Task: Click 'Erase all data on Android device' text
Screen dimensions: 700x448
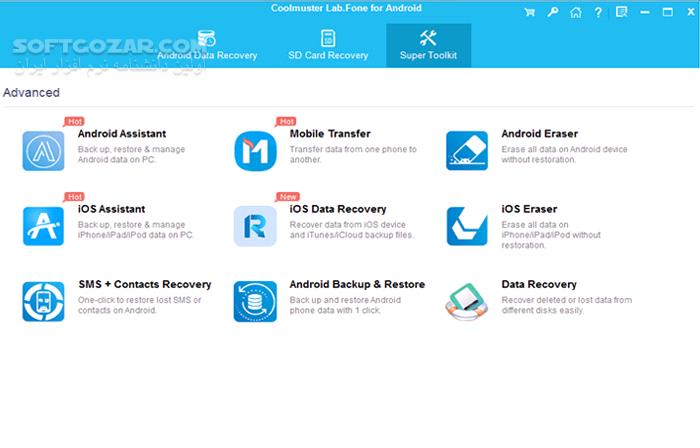Action: click(x=564, y=154)
